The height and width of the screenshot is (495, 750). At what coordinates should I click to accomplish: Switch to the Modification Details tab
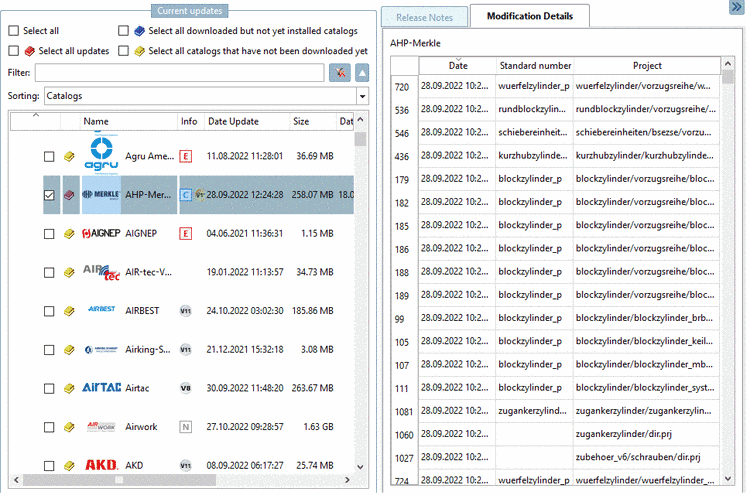tap(529, 16)
